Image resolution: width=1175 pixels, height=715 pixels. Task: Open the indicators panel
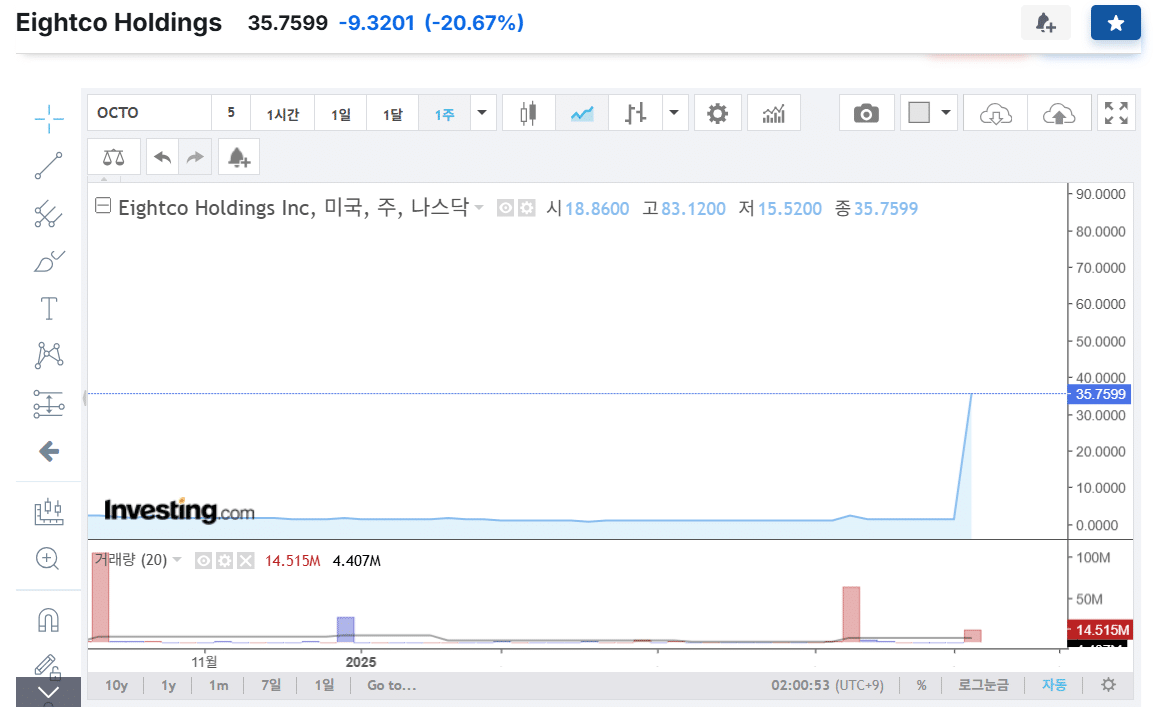(x=774, y=112)
